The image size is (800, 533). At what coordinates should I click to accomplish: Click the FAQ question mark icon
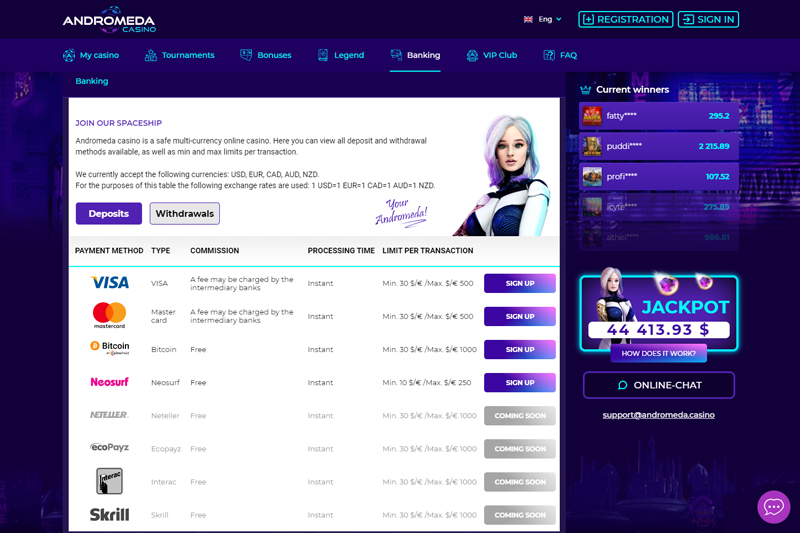coord(549,55)
